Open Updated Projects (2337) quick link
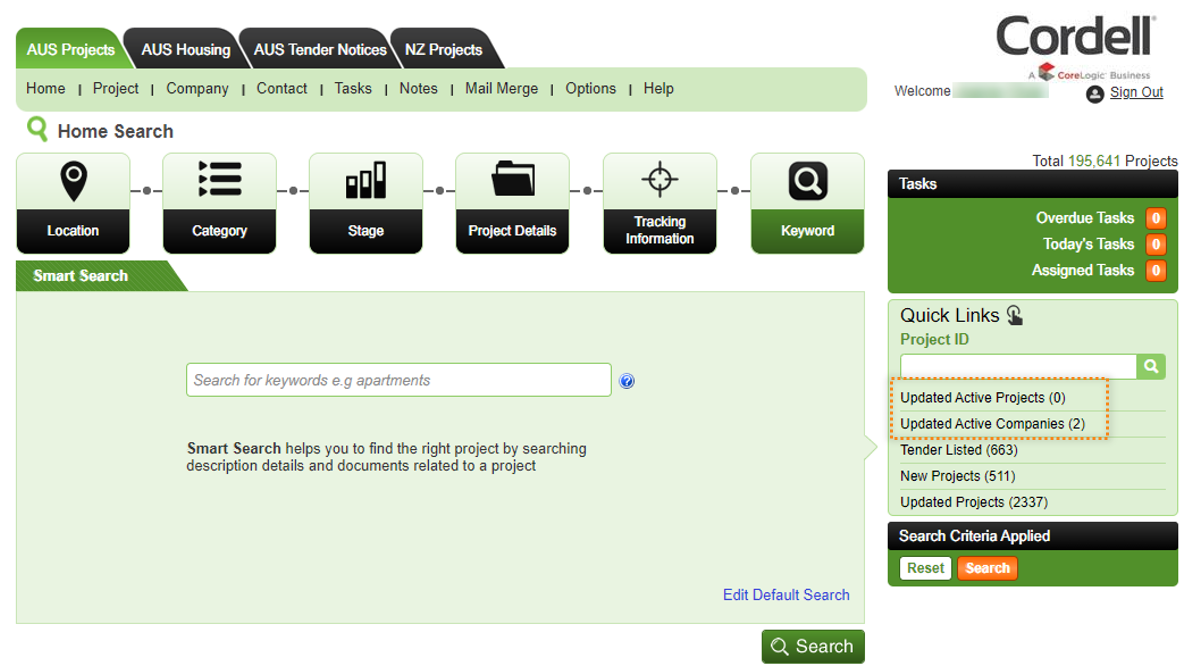 point(974,502)
